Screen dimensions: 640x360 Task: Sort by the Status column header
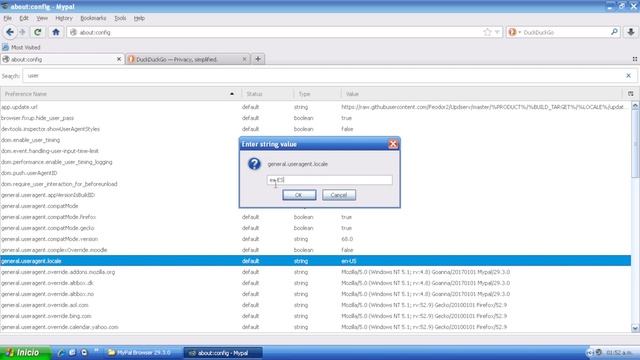[267, 94]
